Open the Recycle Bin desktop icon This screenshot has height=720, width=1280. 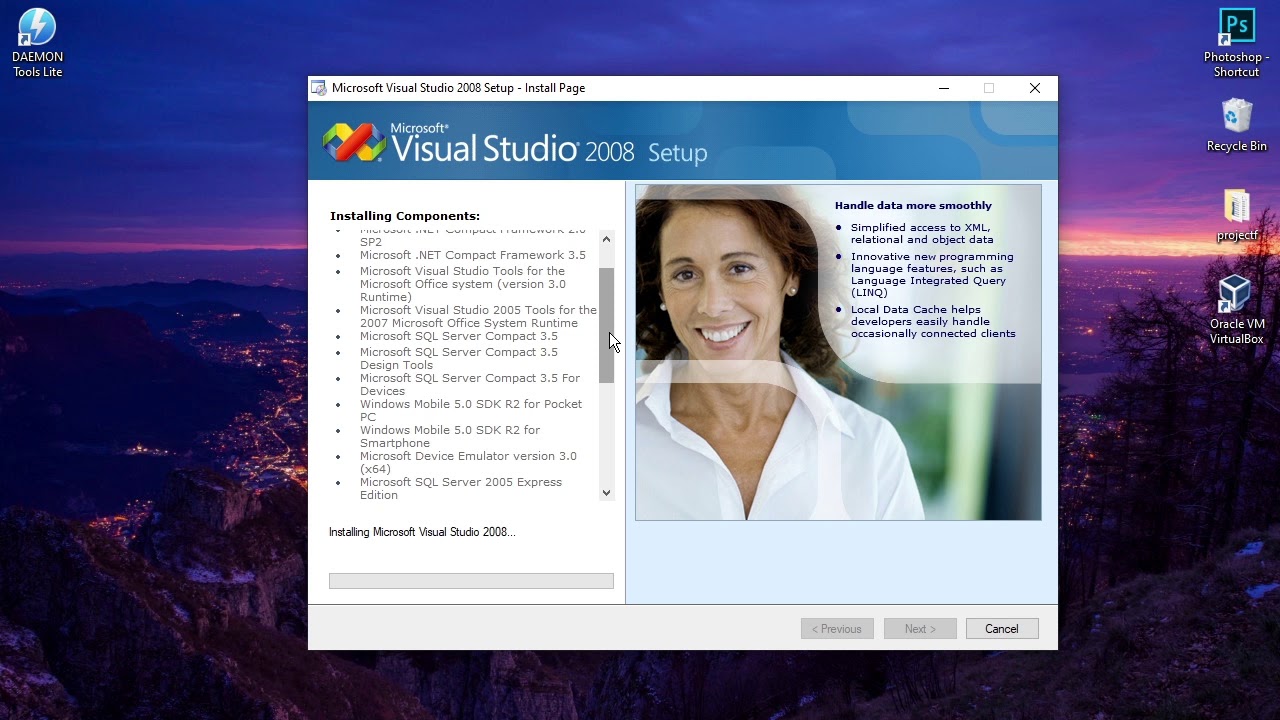click(1237, 125)
